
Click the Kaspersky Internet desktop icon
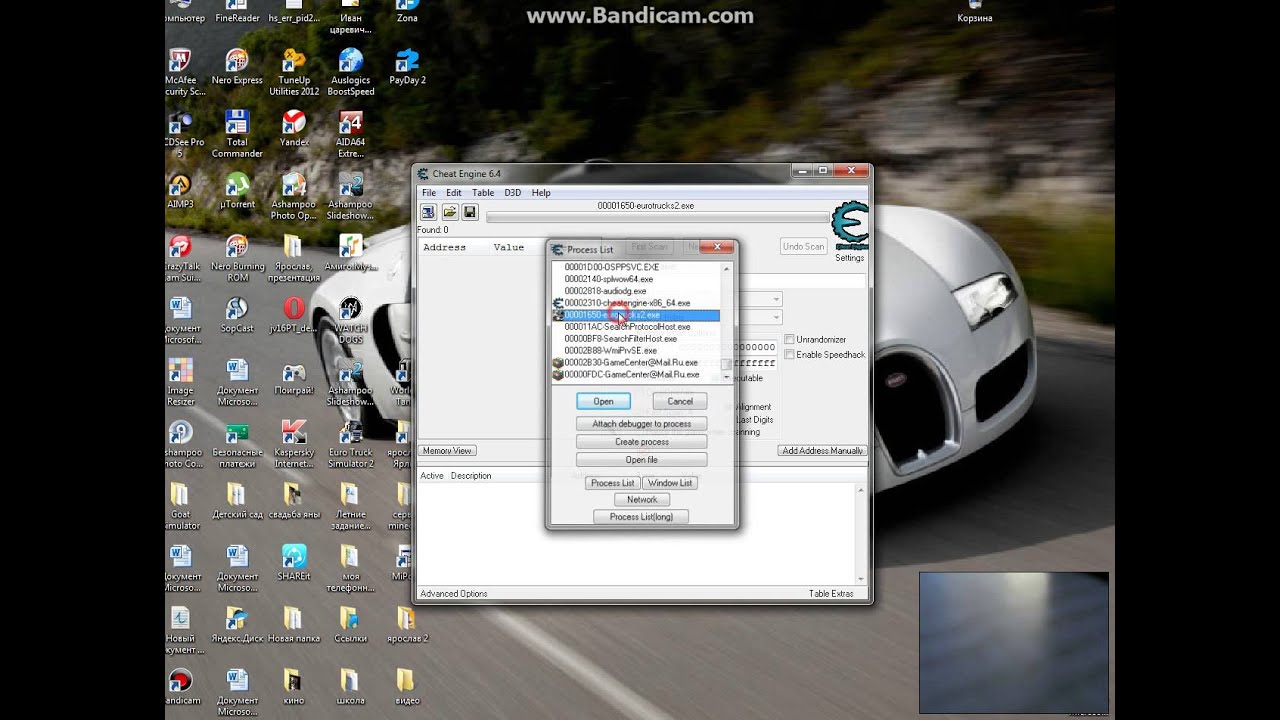pyautogui.click(x=294, y=445)
